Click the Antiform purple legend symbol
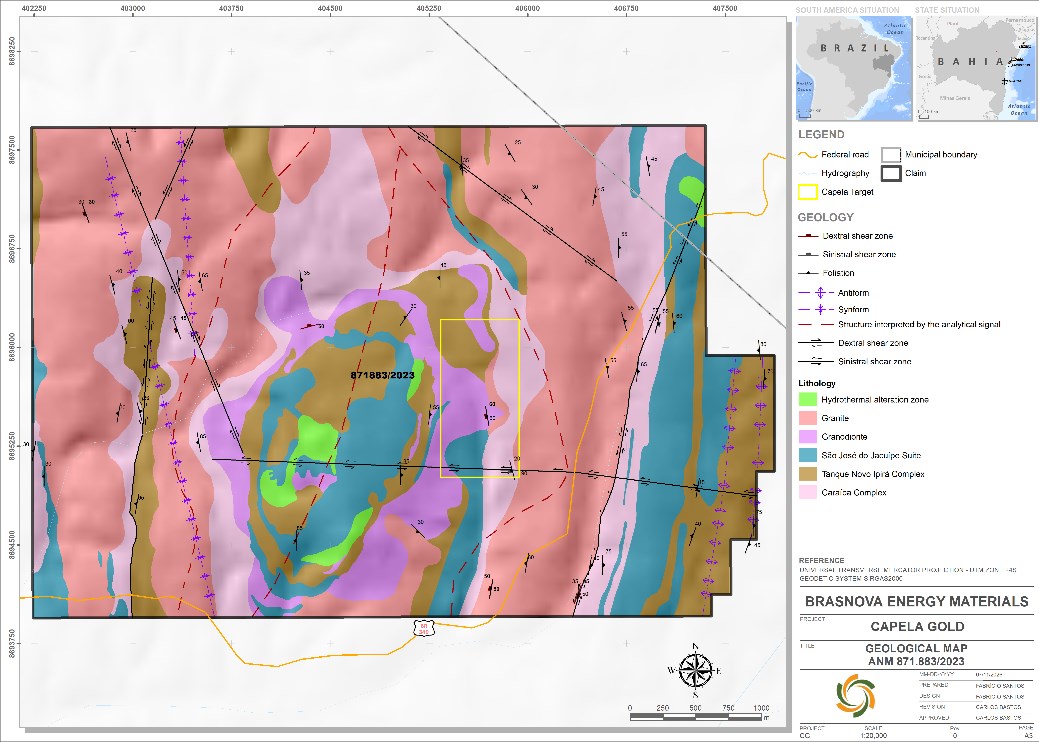Viewport: 1039px width, 742px height. pyautogui.click(x=815, y=292)
